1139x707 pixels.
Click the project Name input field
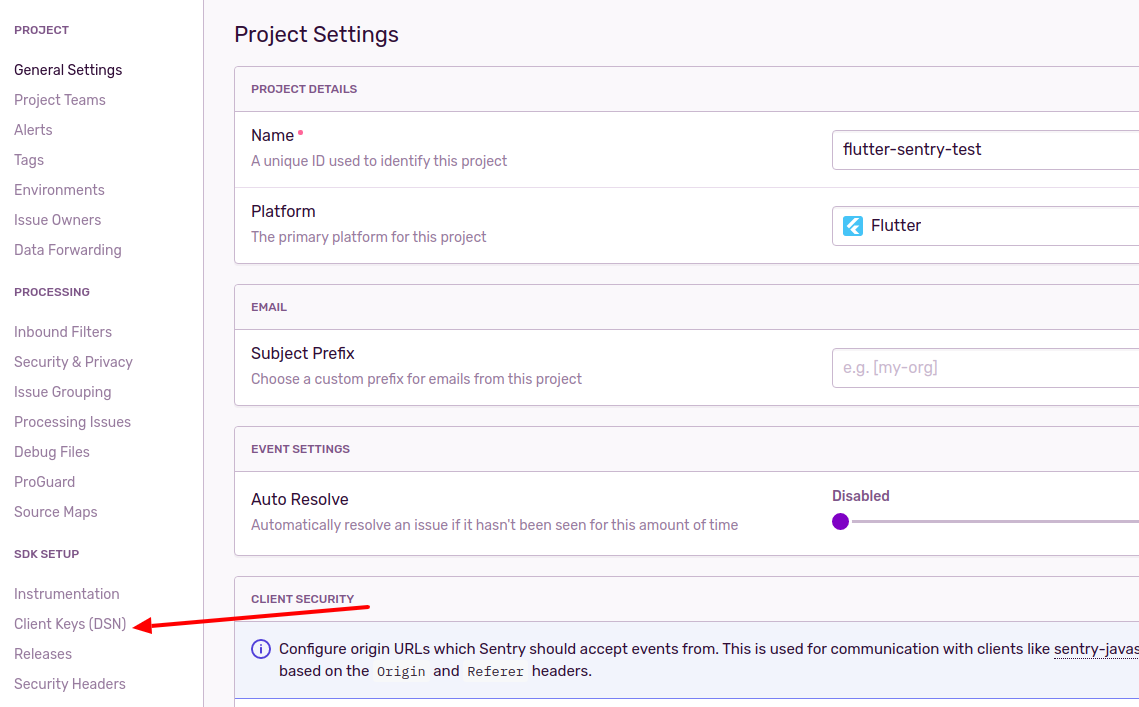(985, 150)
